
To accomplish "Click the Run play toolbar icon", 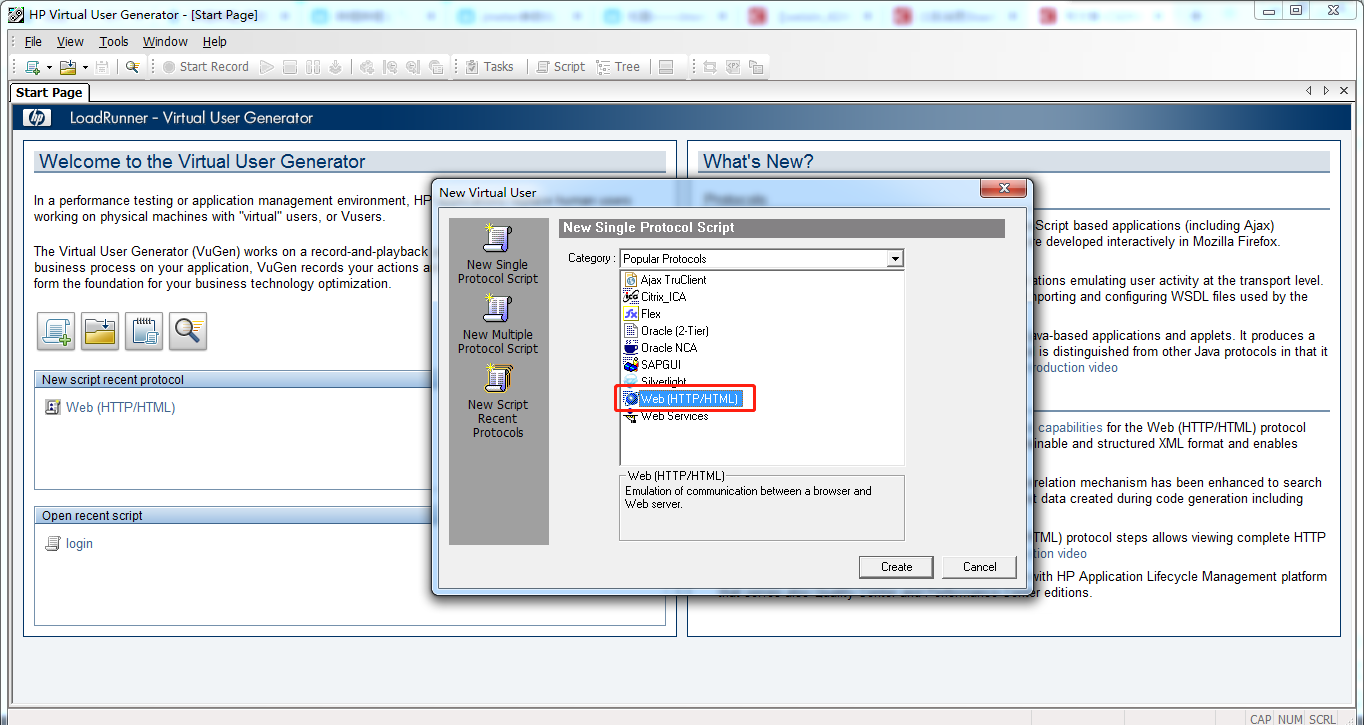I will point(267,67).
